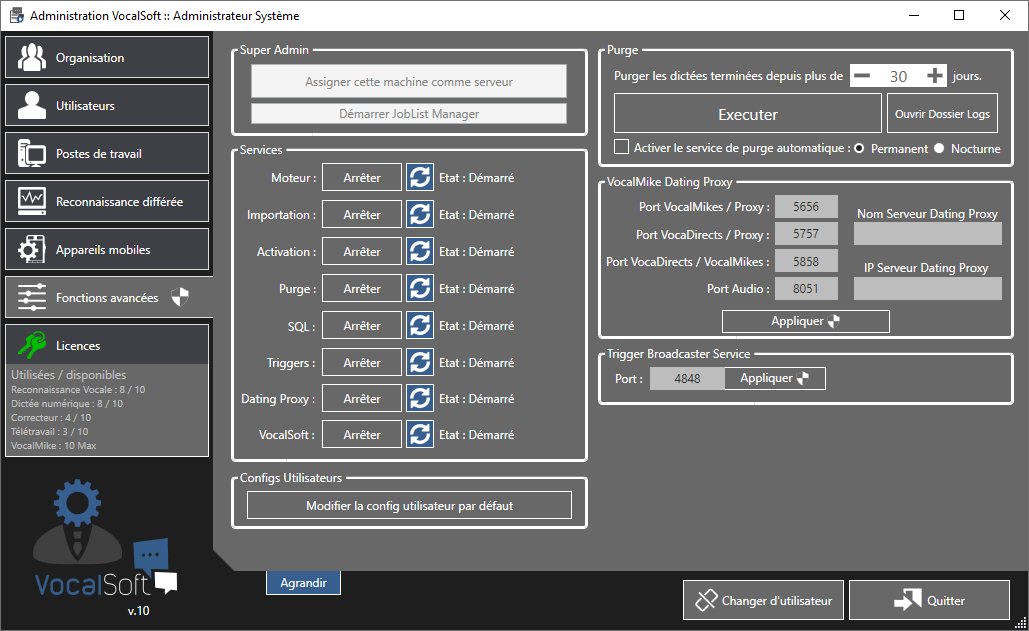1029x631 pixels.
Task: Increase purge days with plus icon
Action: click(x=935, y=76)
